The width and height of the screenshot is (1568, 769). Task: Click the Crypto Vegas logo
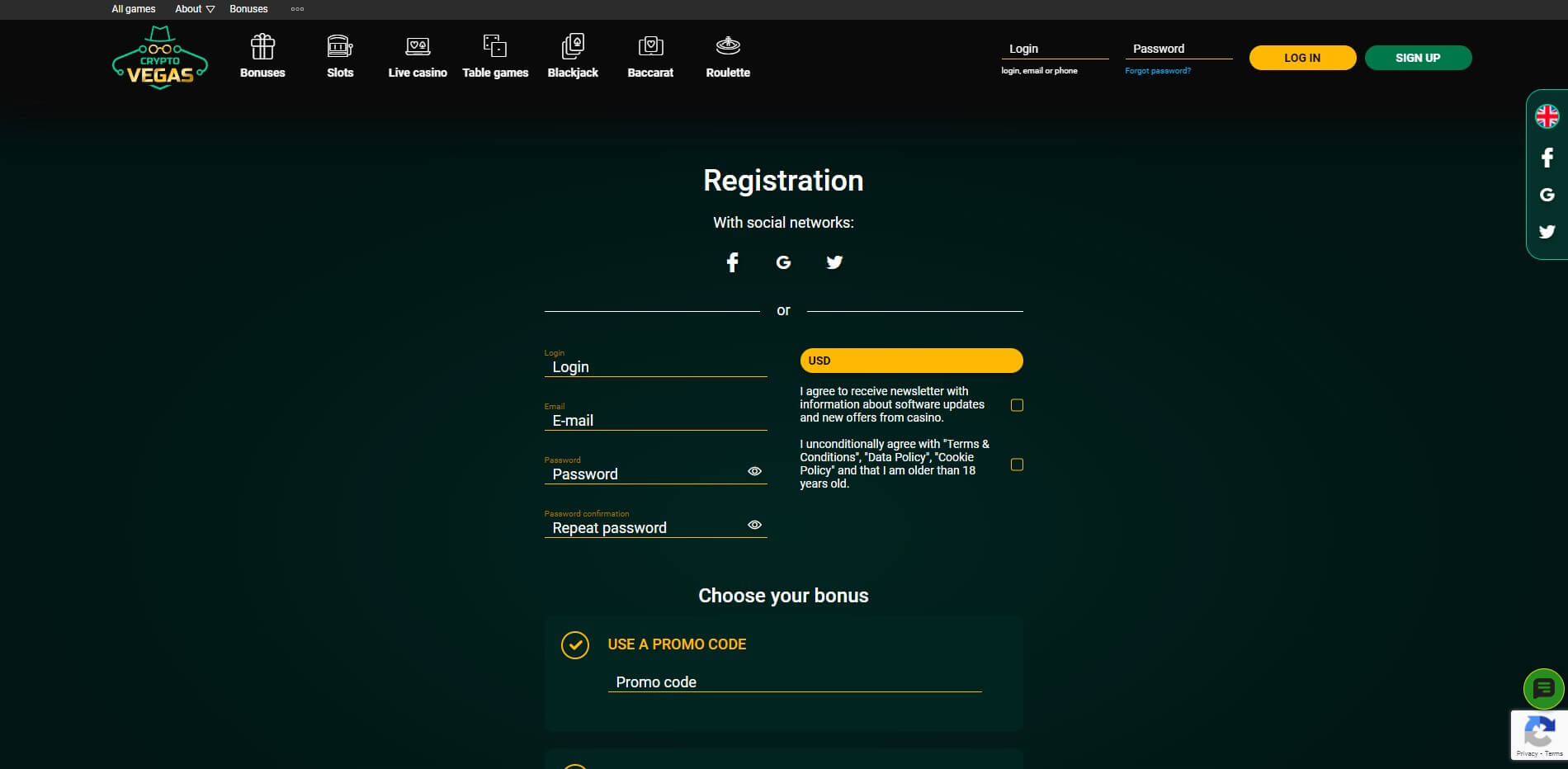(160, 58)
